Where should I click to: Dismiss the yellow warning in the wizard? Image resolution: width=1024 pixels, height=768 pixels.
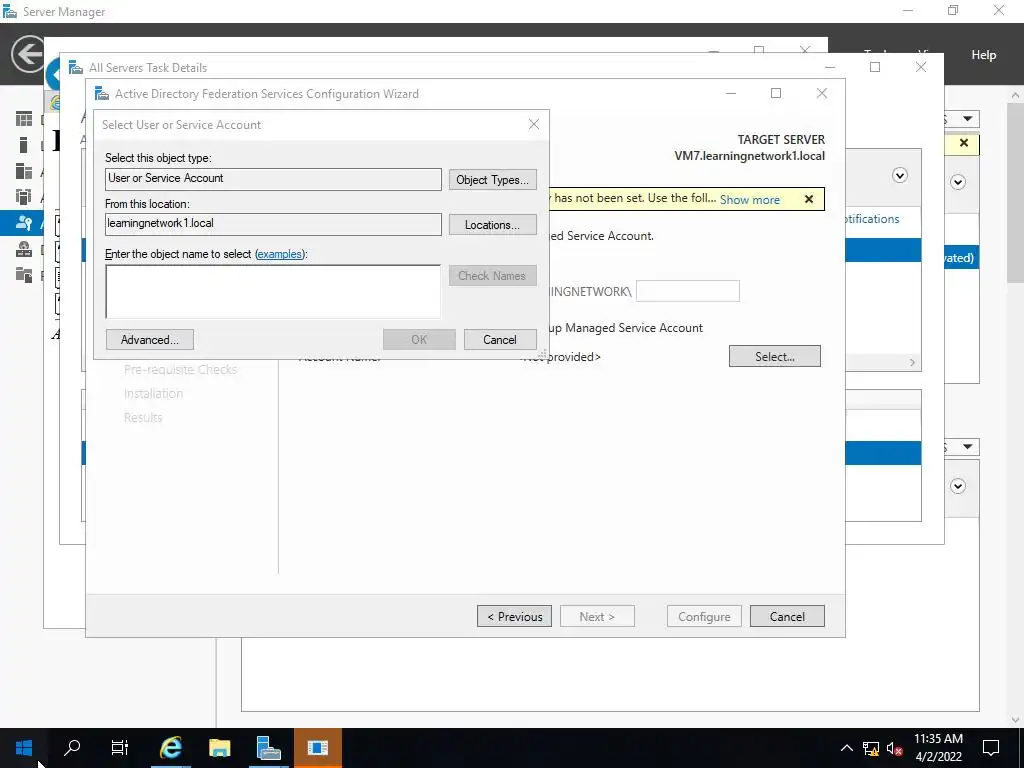pos(808,199)
